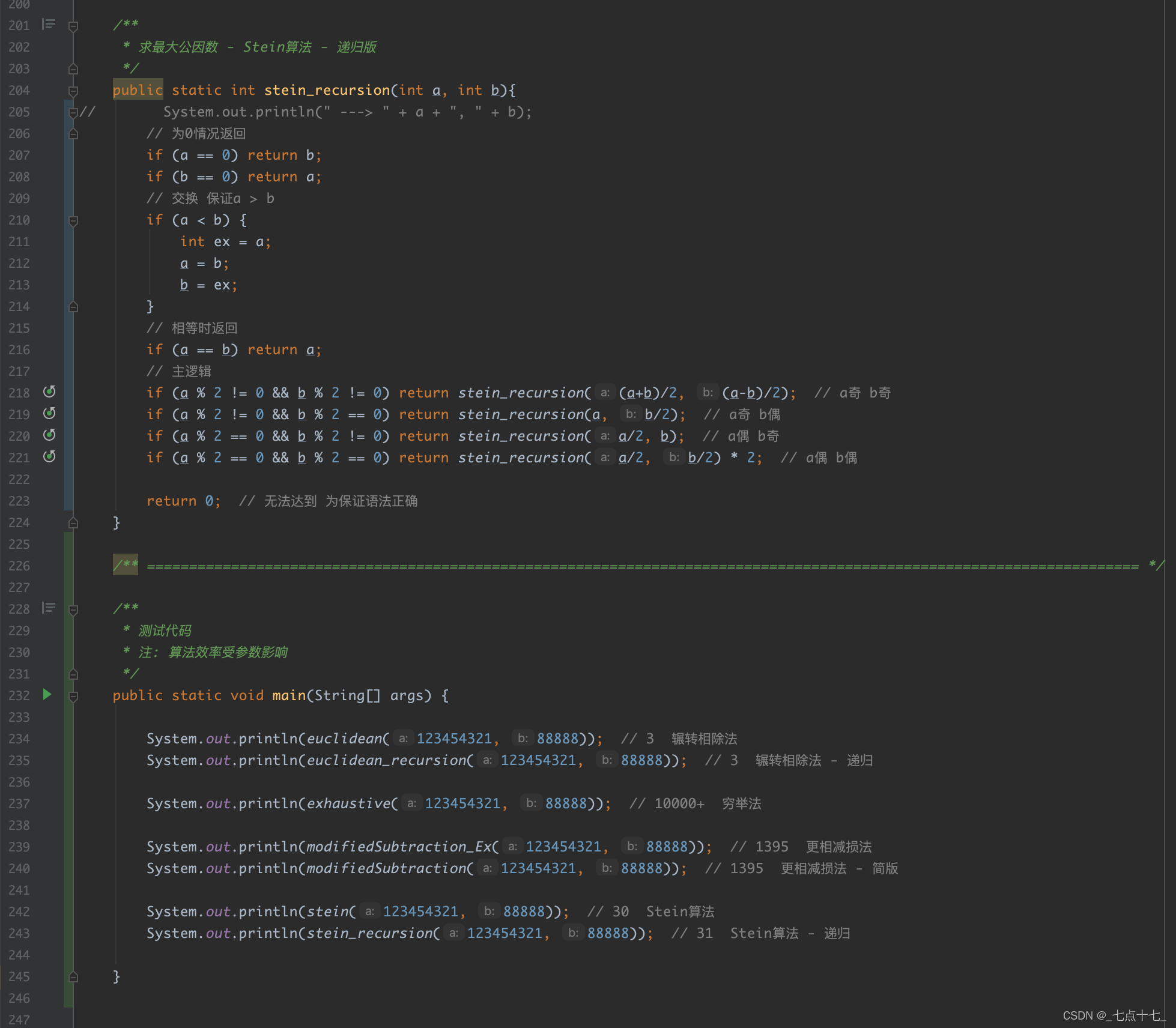
Task: Click fold end marker on line 224
Action: coord(73,523)
